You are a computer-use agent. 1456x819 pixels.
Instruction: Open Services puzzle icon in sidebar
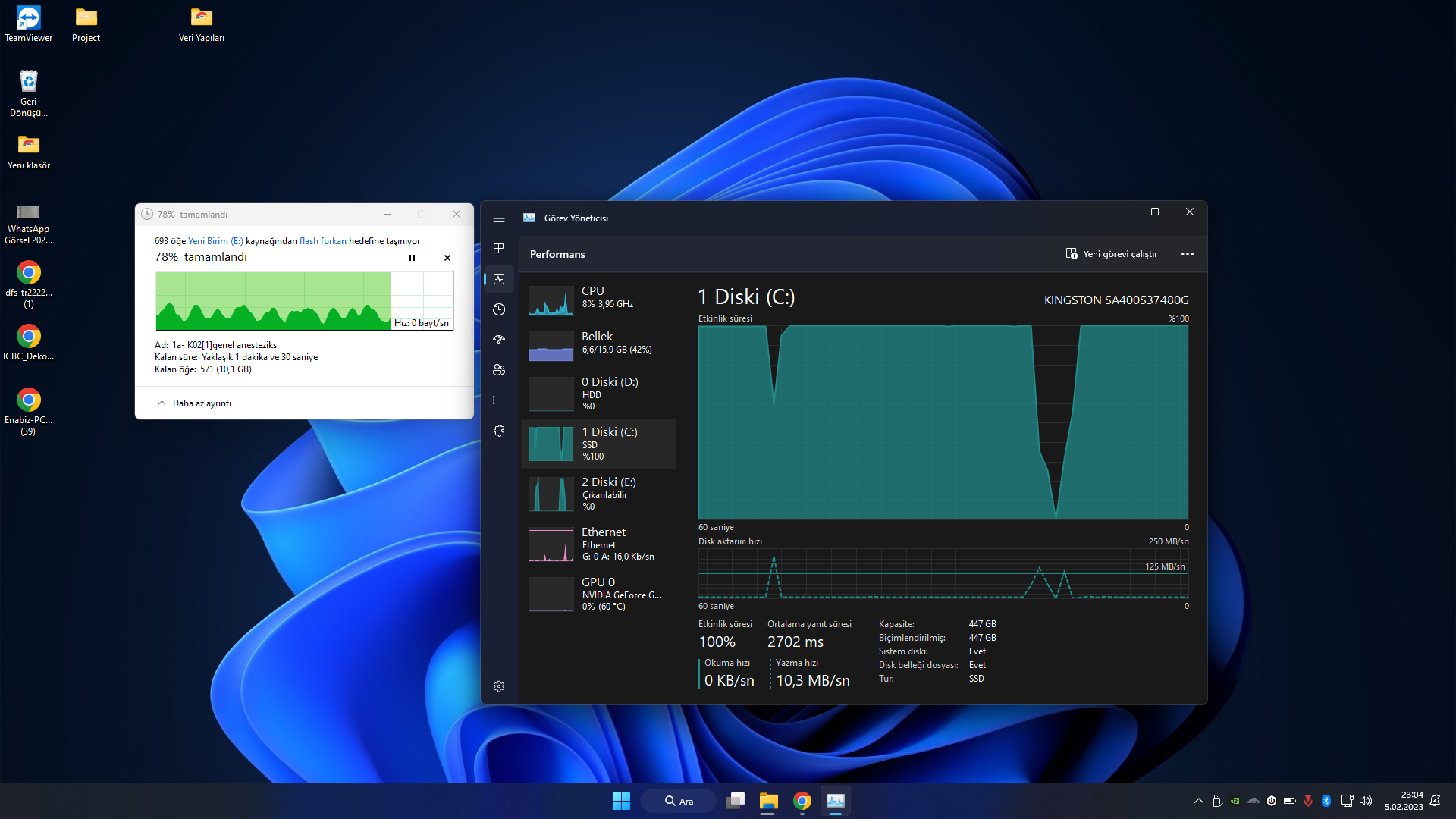pyautogui.click(x=499, y=431)
